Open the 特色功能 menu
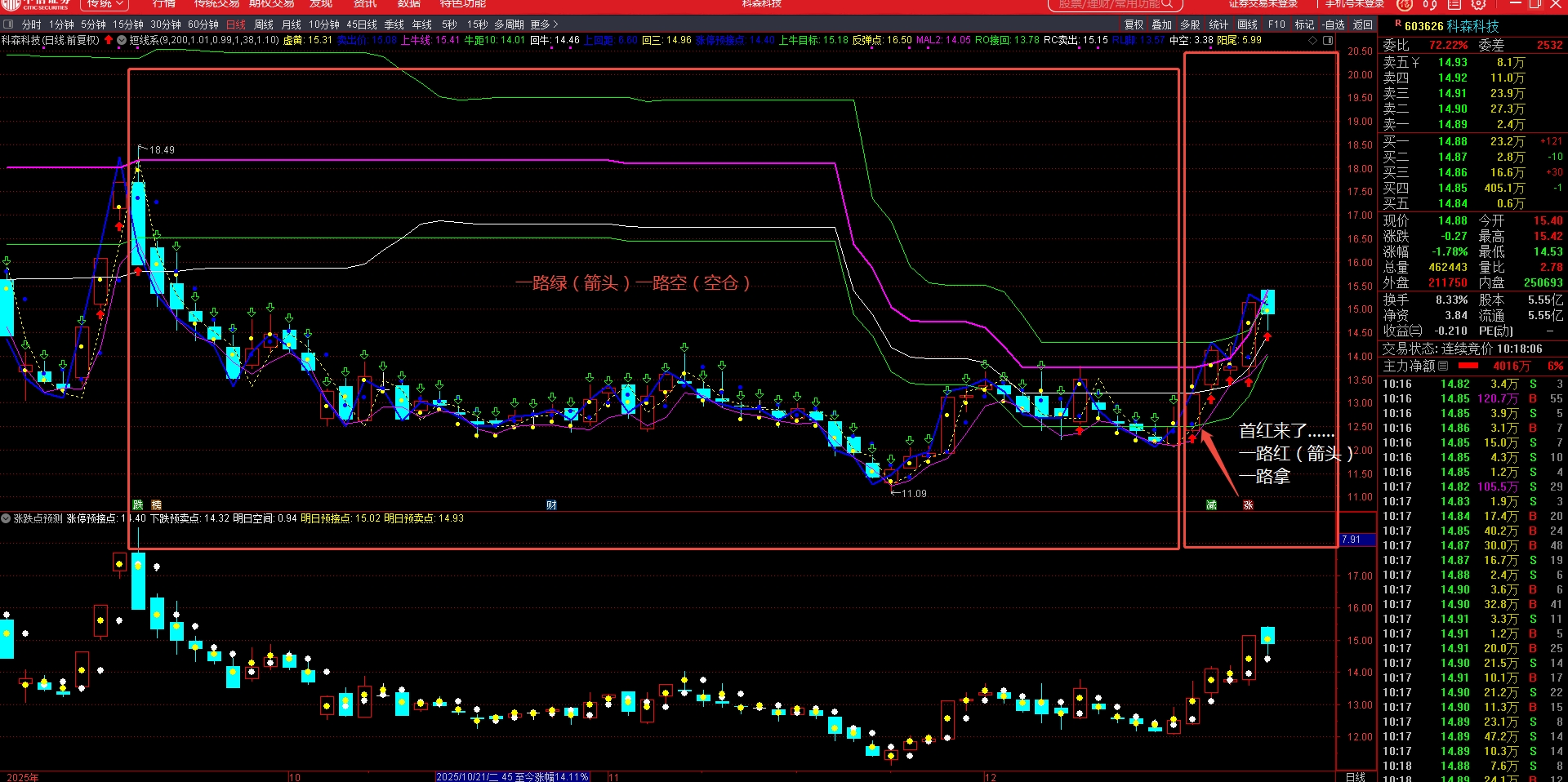This screenshot has width=1568, height=782. (463, 4)
